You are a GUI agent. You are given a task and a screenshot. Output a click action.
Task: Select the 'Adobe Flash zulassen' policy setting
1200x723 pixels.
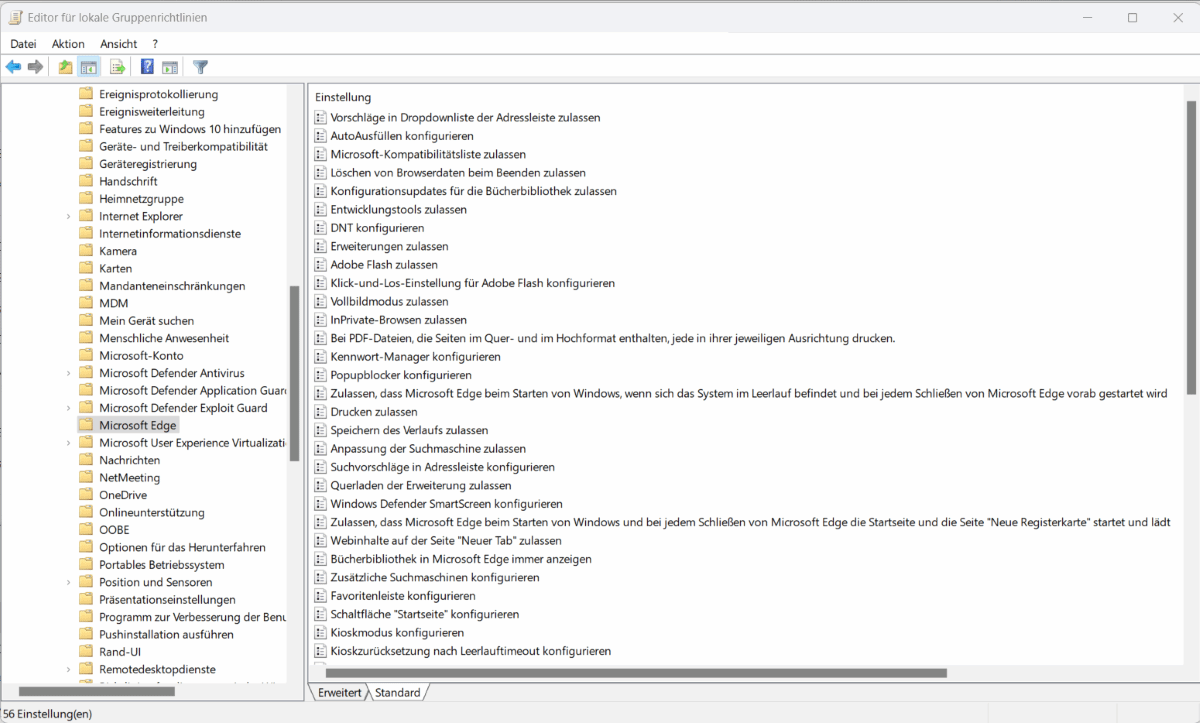[384, 265]
